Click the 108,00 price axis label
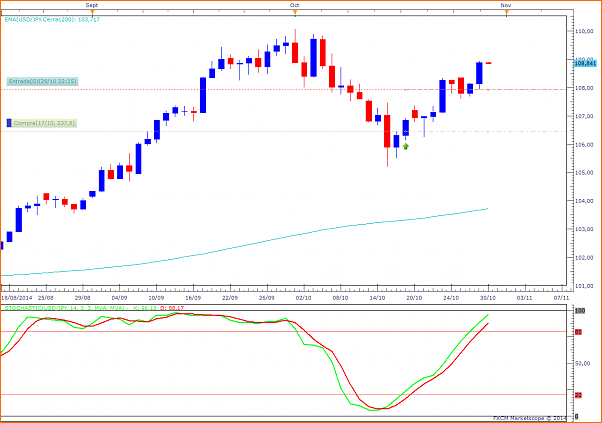This screenshot has height=423, width=602. (584, 88)
